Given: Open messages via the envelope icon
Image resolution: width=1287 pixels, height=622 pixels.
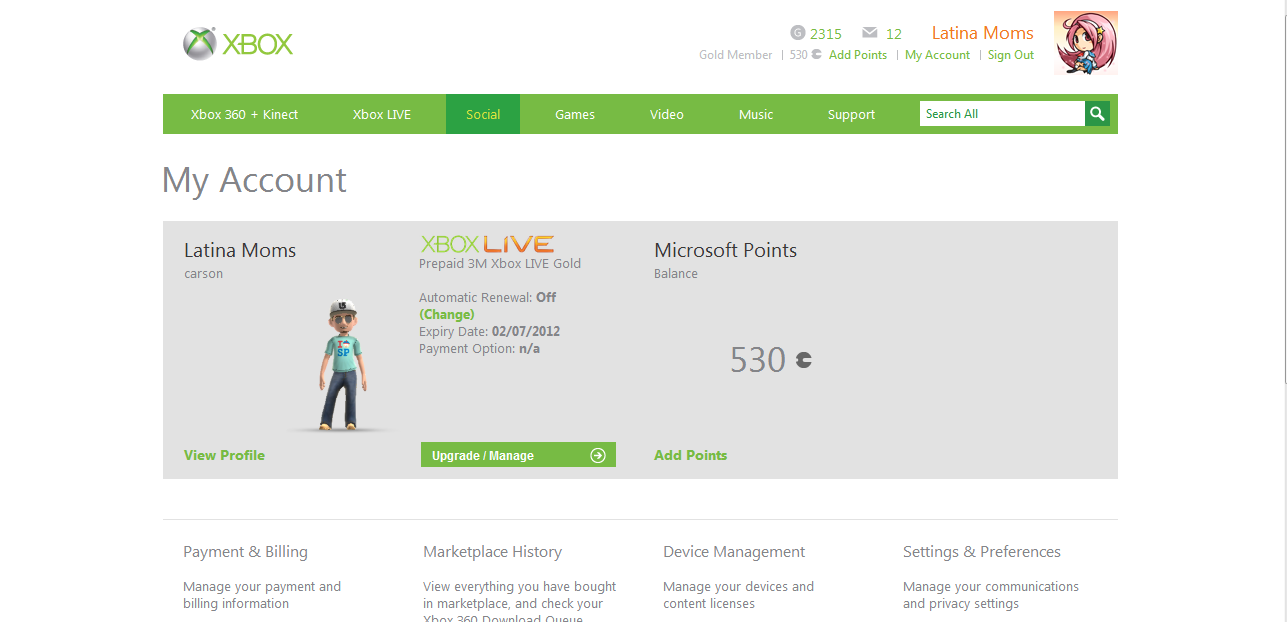Looking at the screenshot, I should pos(869,33).
